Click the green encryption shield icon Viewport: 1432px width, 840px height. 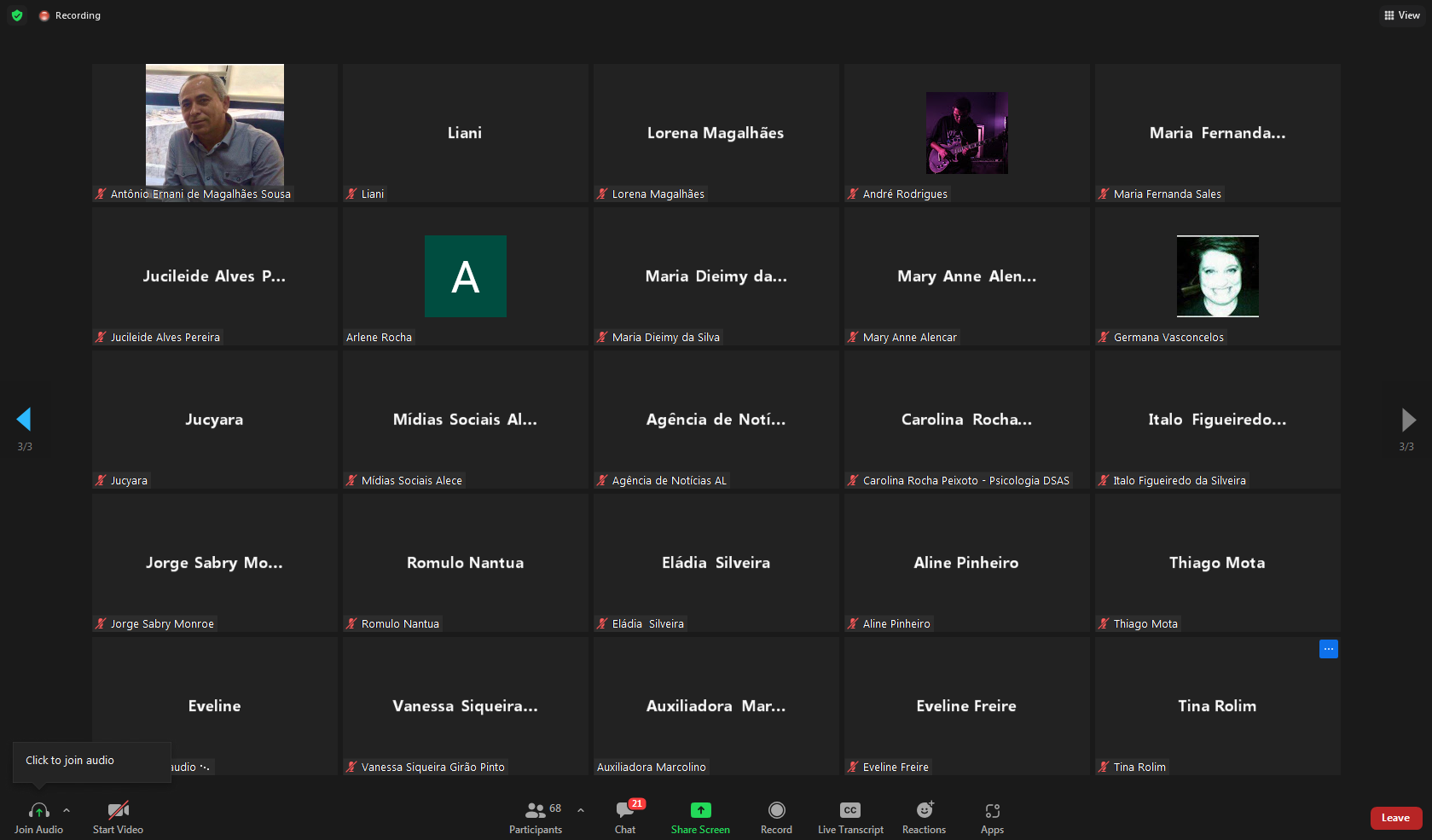(x=17, y=15)
